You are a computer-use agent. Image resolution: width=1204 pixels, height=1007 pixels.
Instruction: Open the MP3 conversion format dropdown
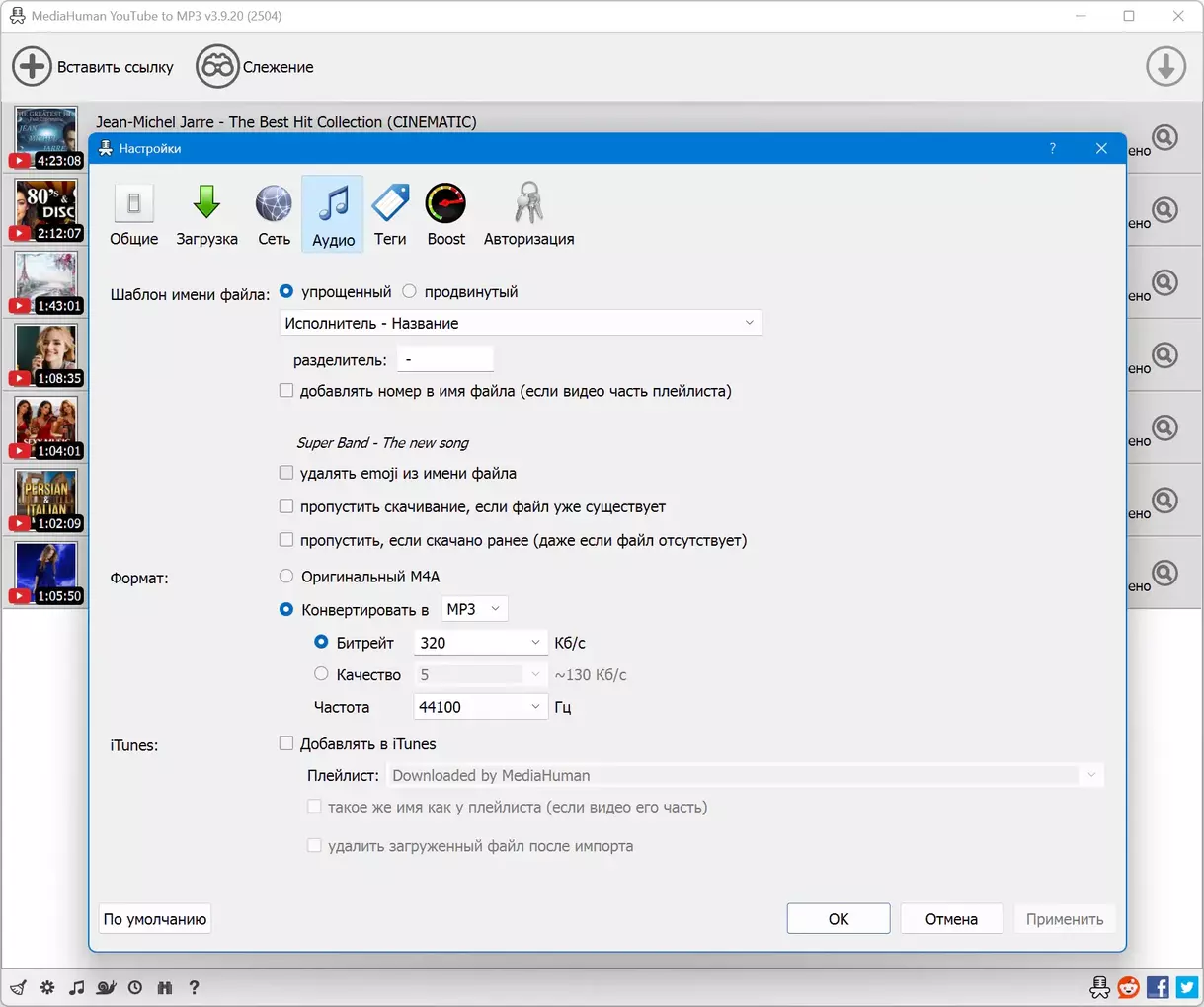(x=474, y=609)
